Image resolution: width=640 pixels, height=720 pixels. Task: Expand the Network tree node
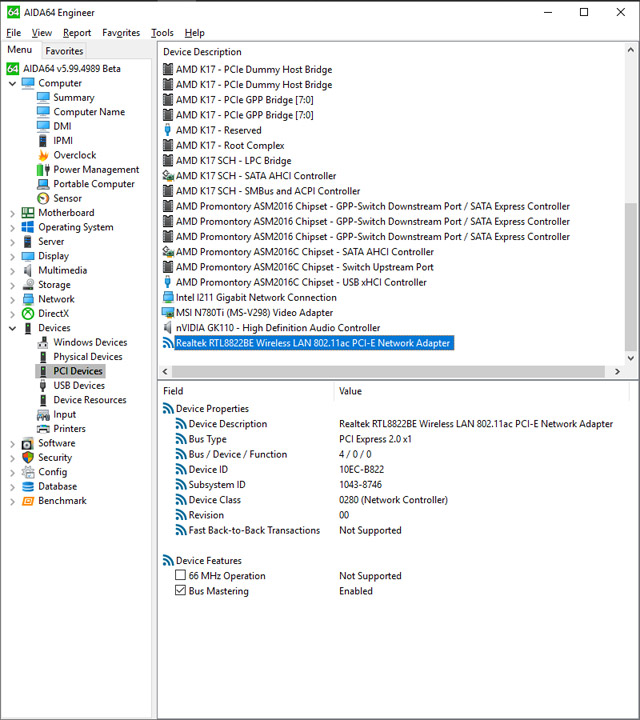coord(12,299)
